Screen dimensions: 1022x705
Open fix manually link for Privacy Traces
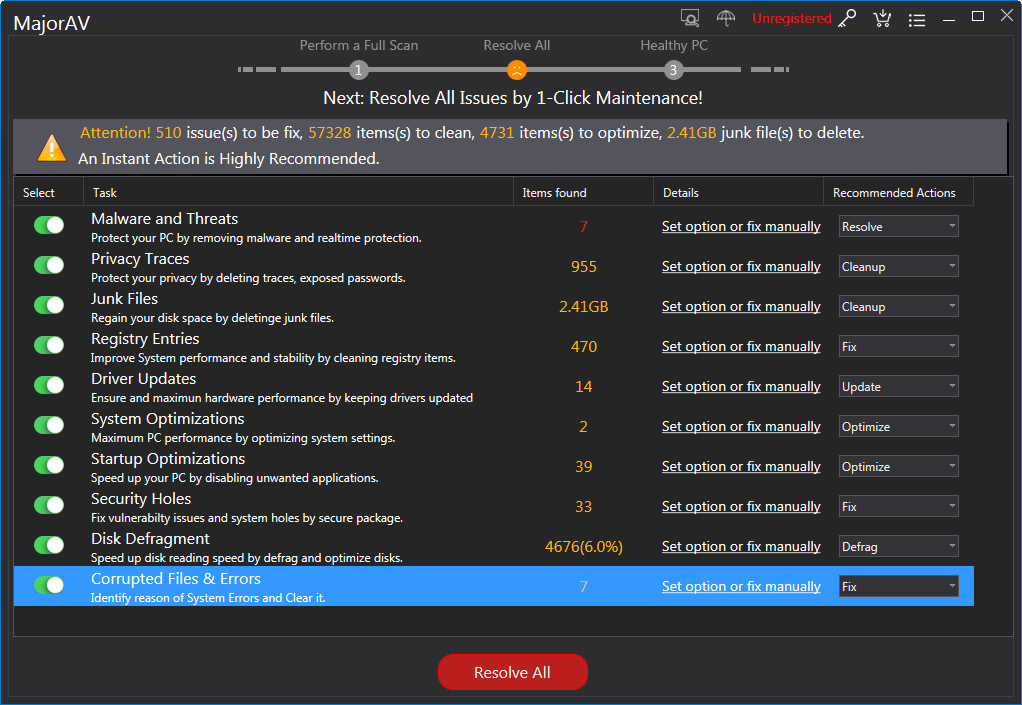click(741, 267)
